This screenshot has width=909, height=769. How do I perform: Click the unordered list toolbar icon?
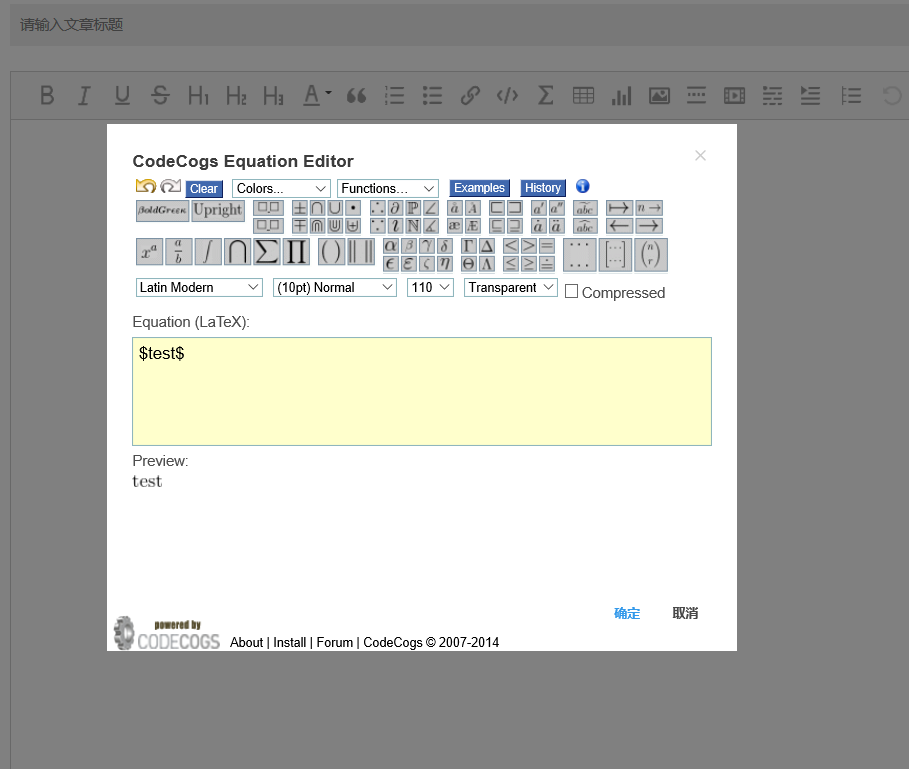(x=432, y=95)
